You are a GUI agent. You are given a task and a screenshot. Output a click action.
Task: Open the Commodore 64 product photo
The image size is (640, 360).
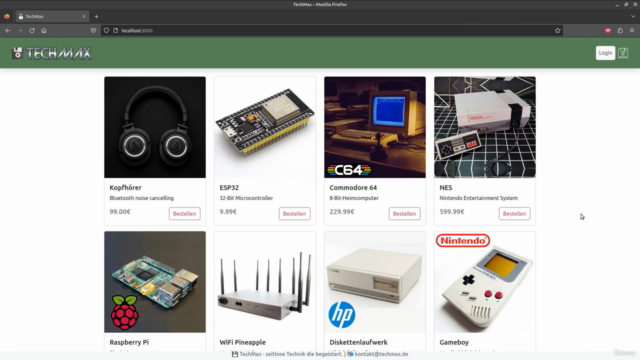click(375, 127)
